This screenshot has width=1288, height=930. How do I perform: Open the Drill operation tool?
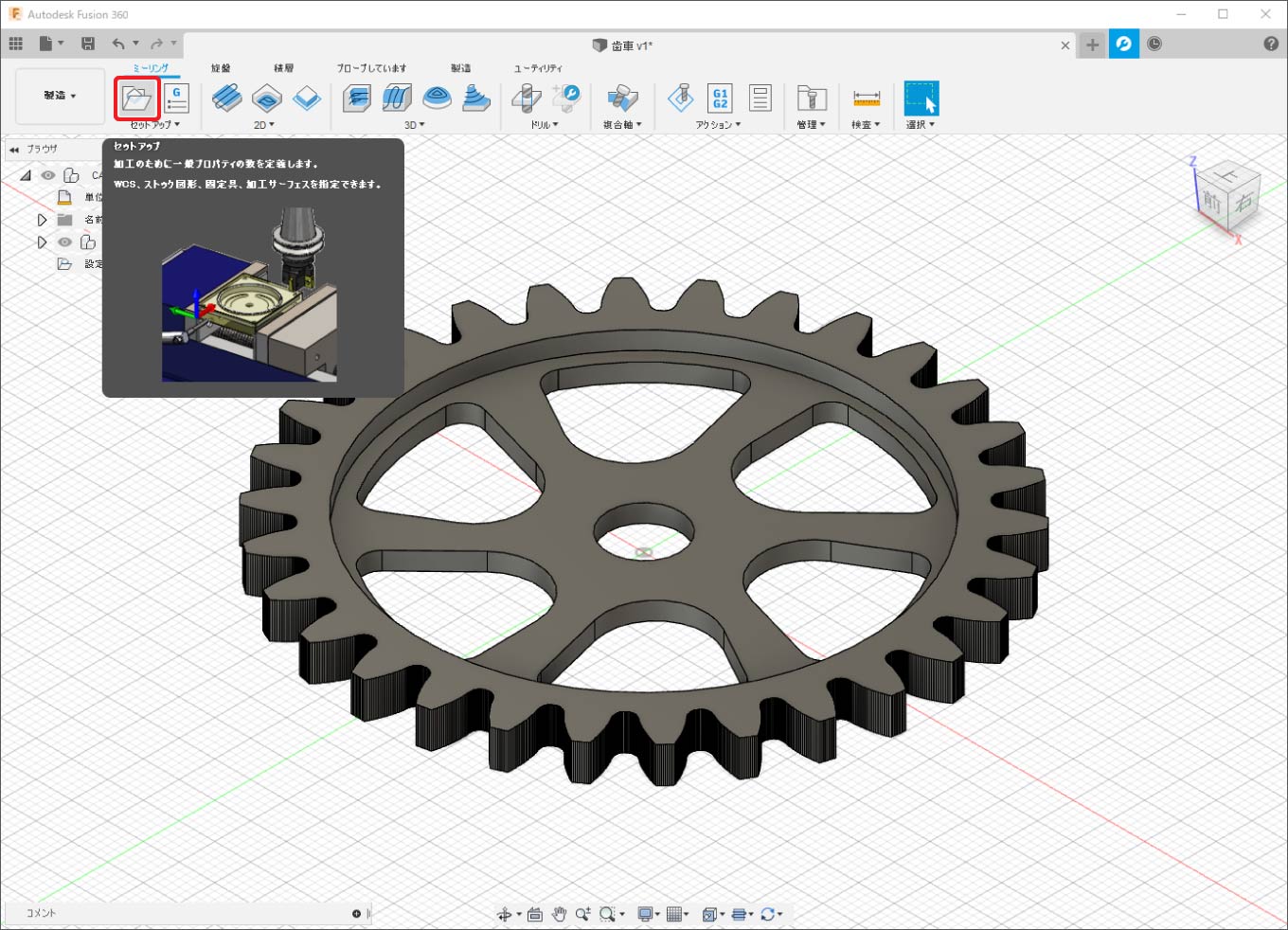[526, 98]
